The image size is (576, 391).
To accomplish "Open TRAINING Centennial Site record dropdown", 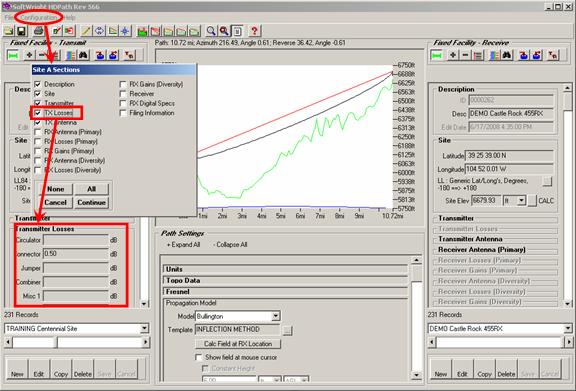I will [x=144, y=328].
